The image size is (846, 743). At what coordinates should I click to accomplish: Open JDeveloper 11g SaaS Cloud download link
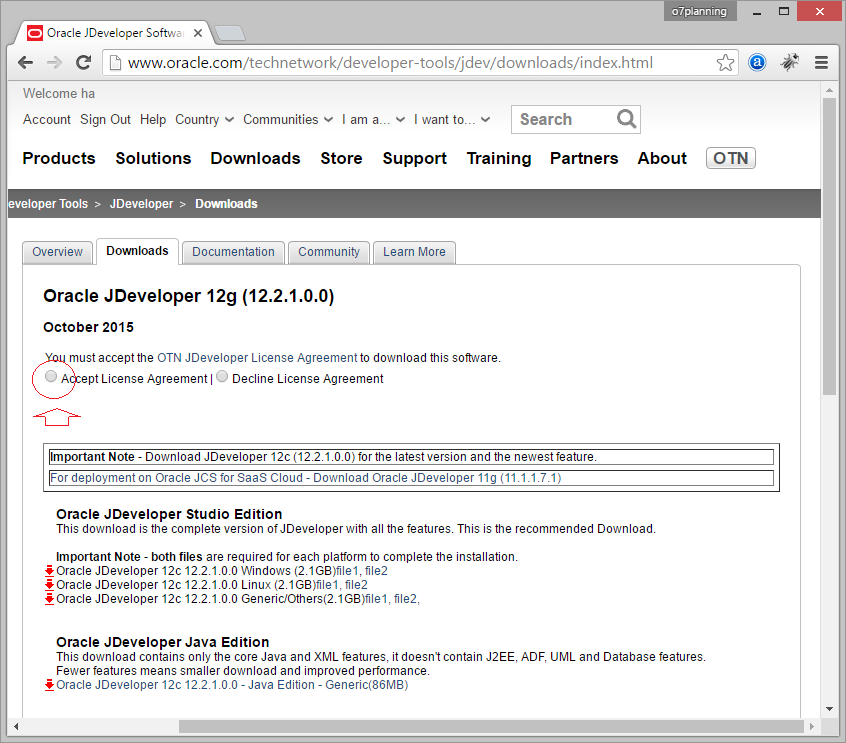pos(306,478)
